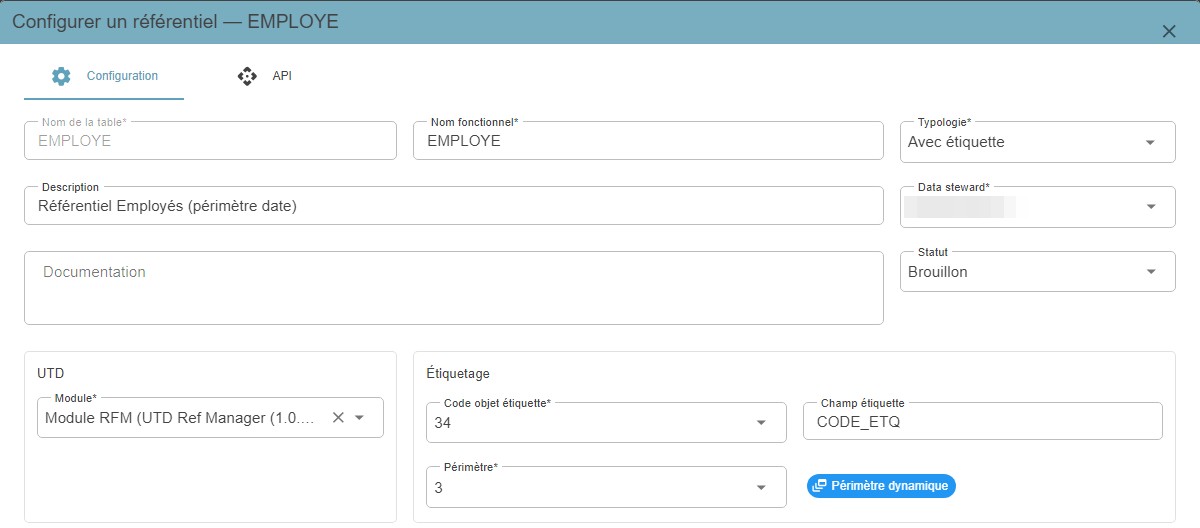
Task: Open the Périmètre dropdown arrow
Action: point(761,487)
